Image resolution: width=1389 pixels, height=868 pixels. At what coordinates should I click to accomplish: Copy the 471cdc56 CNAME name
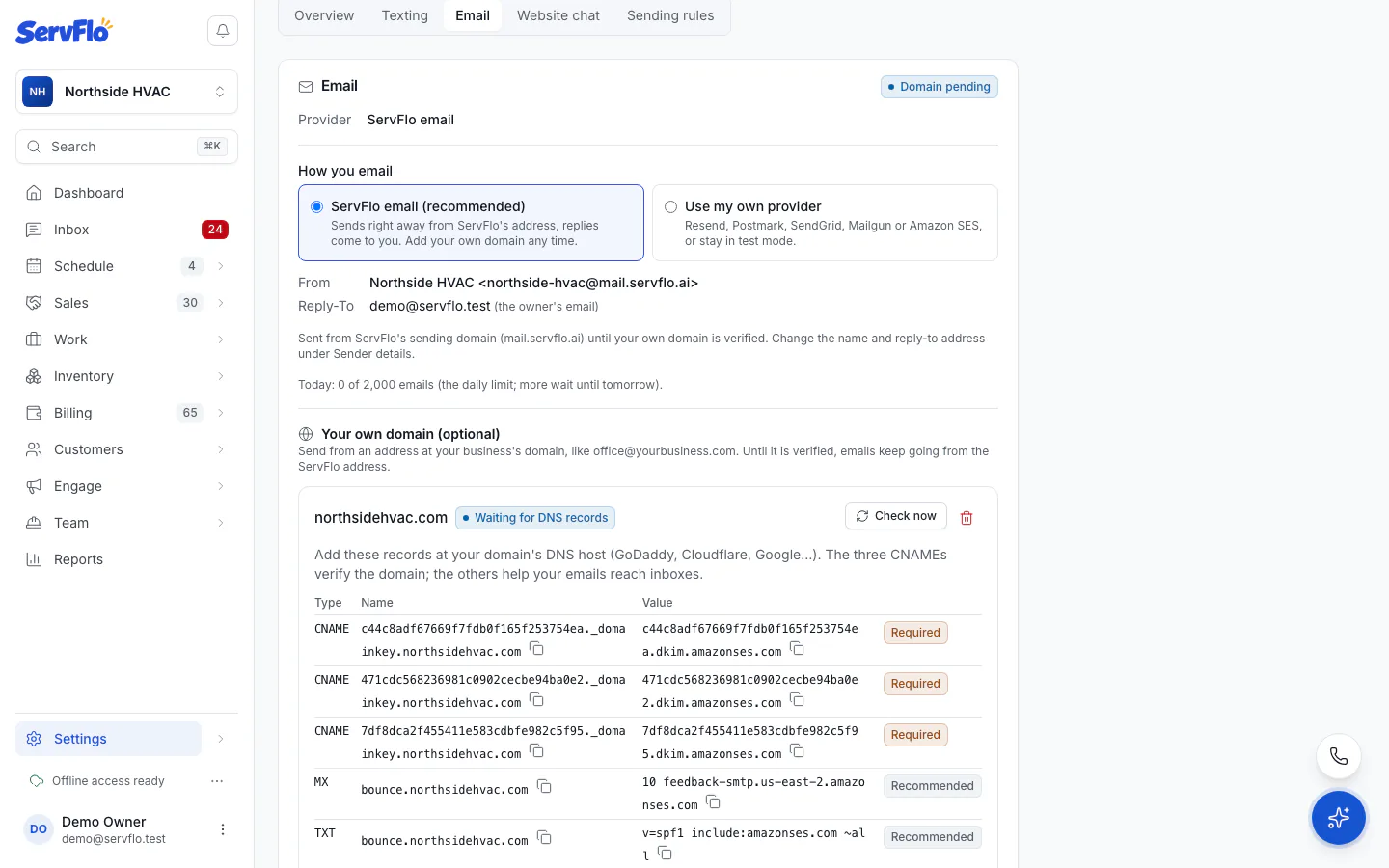click(537, 700)
